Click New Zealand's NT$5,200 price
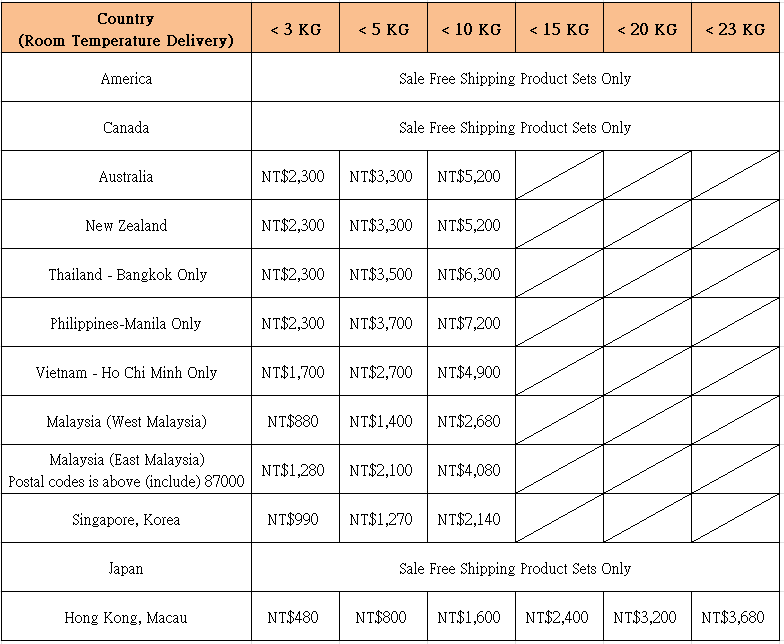784x644 pixels. [469, 225]
